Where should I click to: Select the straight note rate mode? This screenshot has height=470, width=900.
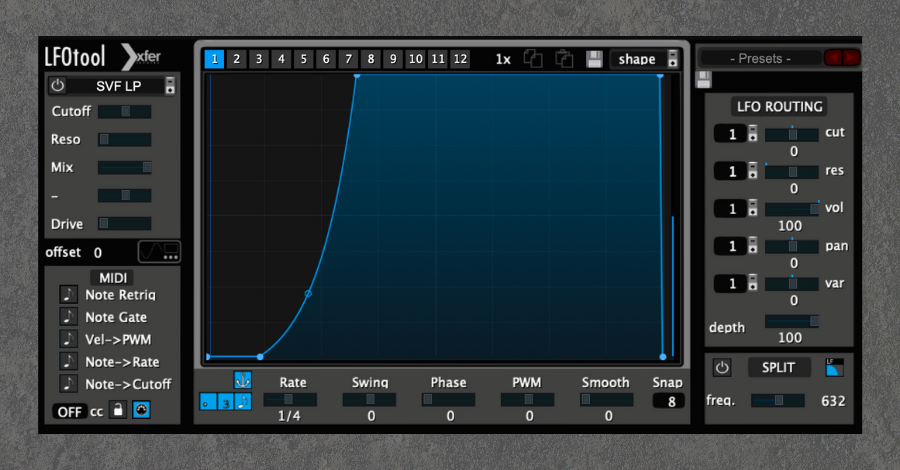pyautogui.click(x=243, y=402)
